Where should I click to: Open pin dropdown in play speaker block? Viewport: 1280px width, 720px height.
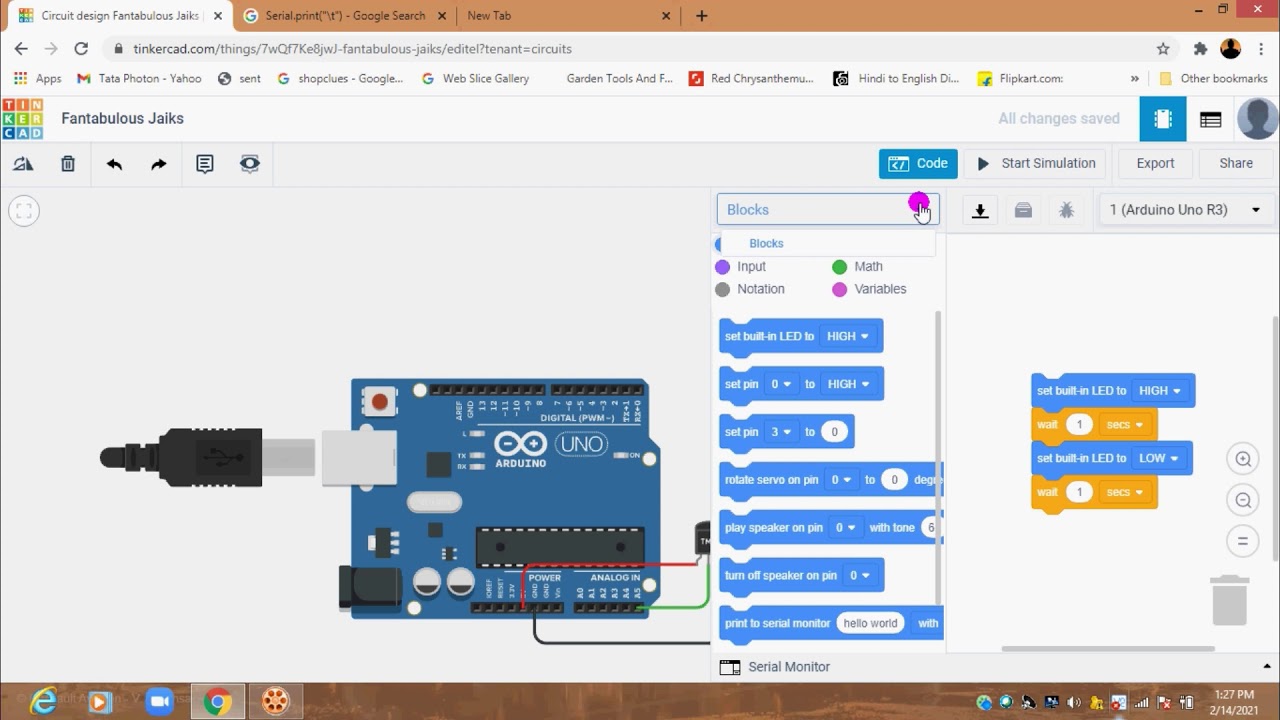846,528
